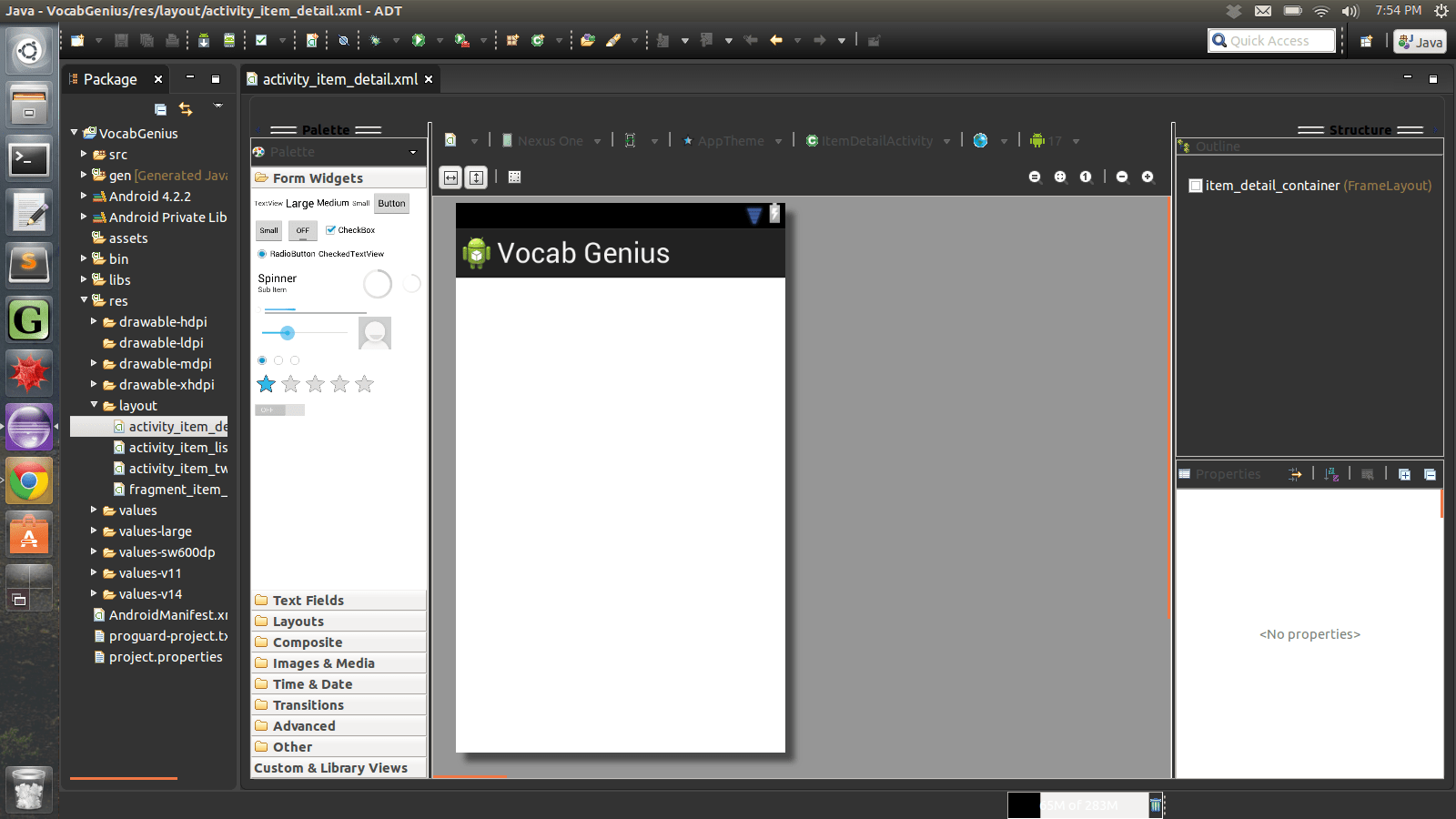Select the Small button widget in palette
Screen dimensions: 1456x819
(x=268, y=230)
